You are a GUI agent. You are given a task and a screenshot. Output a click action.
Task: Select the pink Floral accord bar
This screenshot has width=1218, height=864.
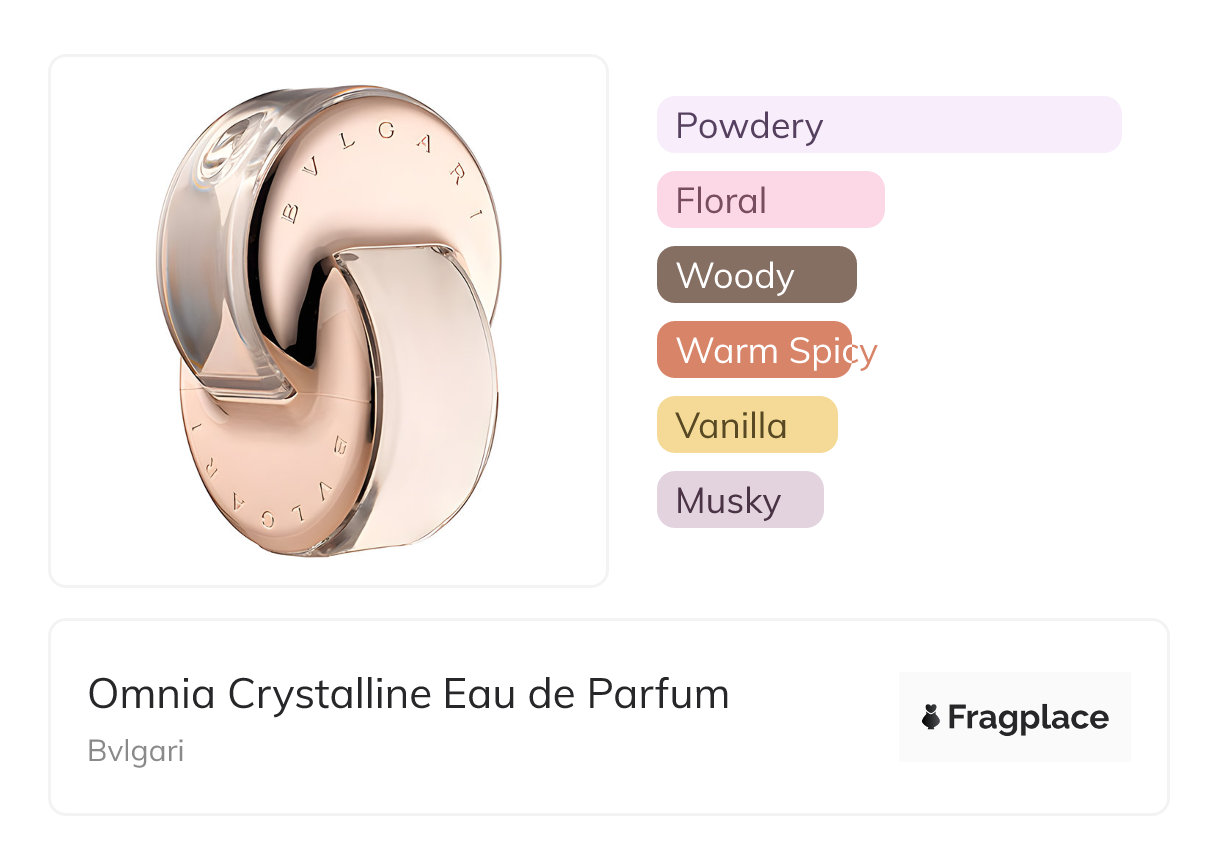pos(770,200)
